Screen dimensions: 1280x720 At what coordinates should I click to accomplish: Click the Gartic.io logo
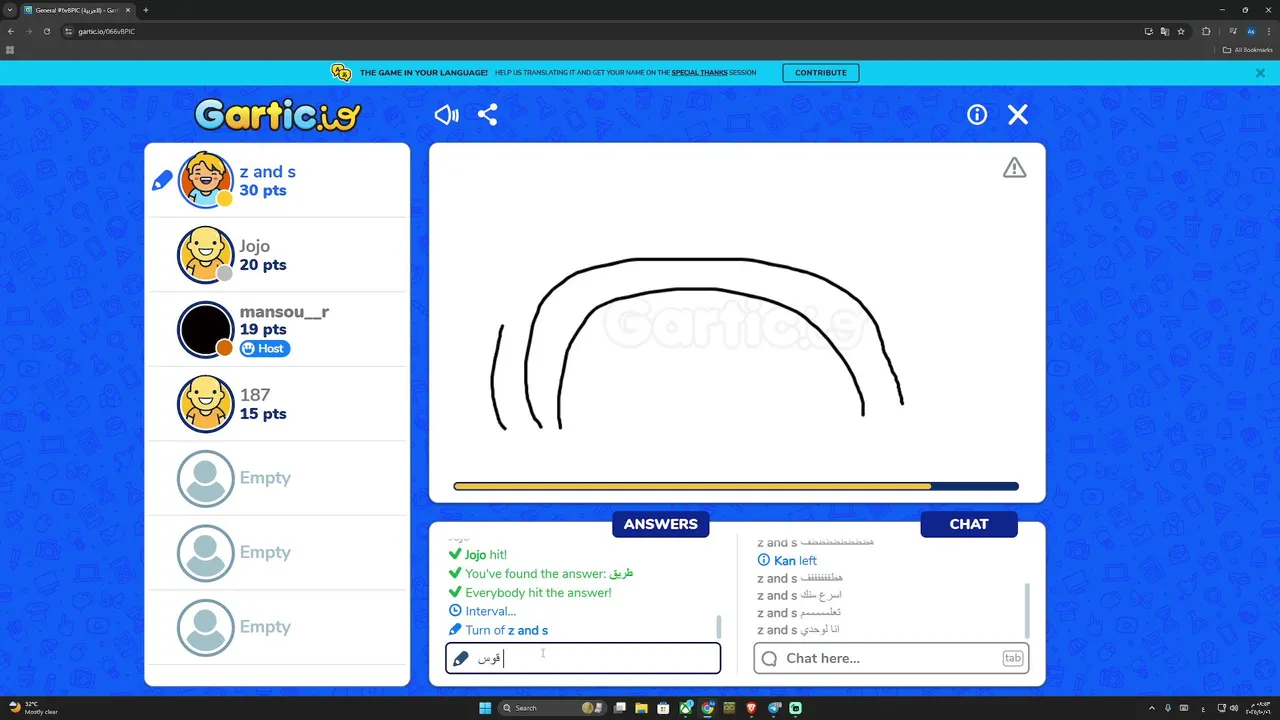pyautogui.click(x=277, y=115)
